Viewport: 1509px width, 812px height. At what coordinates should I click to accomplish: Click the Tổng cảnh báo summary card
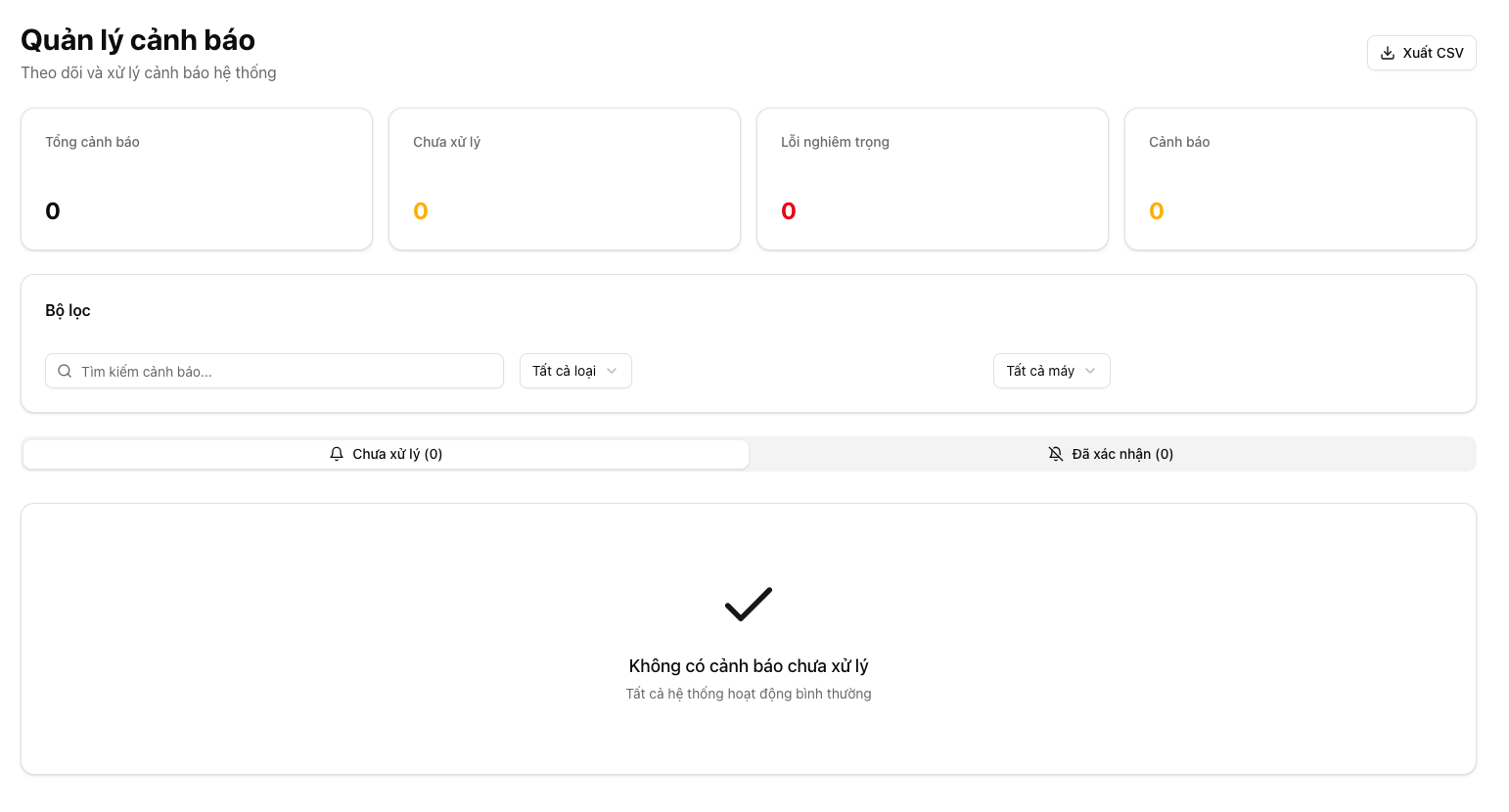[x=197, y=179]
